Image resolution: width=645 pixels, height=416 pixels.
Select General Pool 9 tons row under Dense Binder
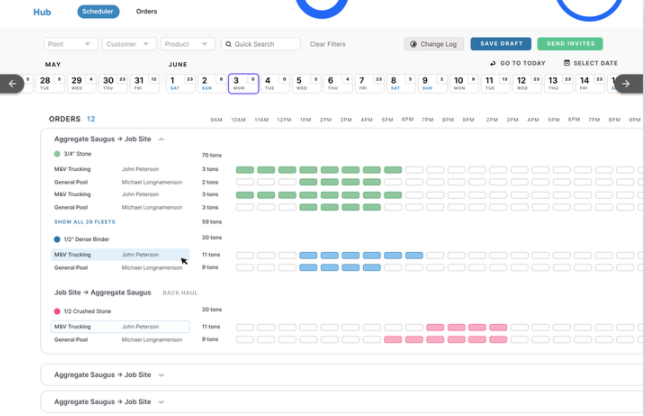(x=120, y=267)
